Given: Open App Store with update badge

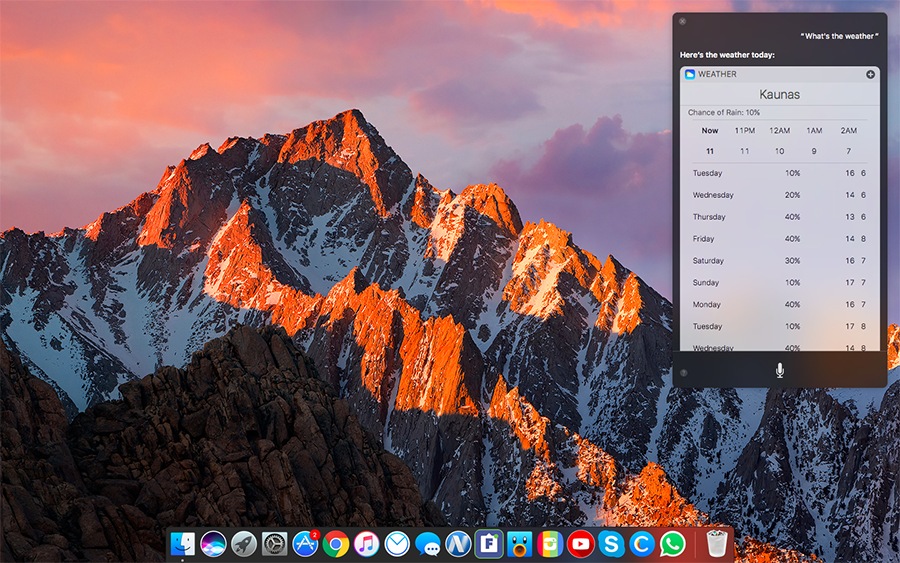Looking at the screenshot, I should [305, 544].
